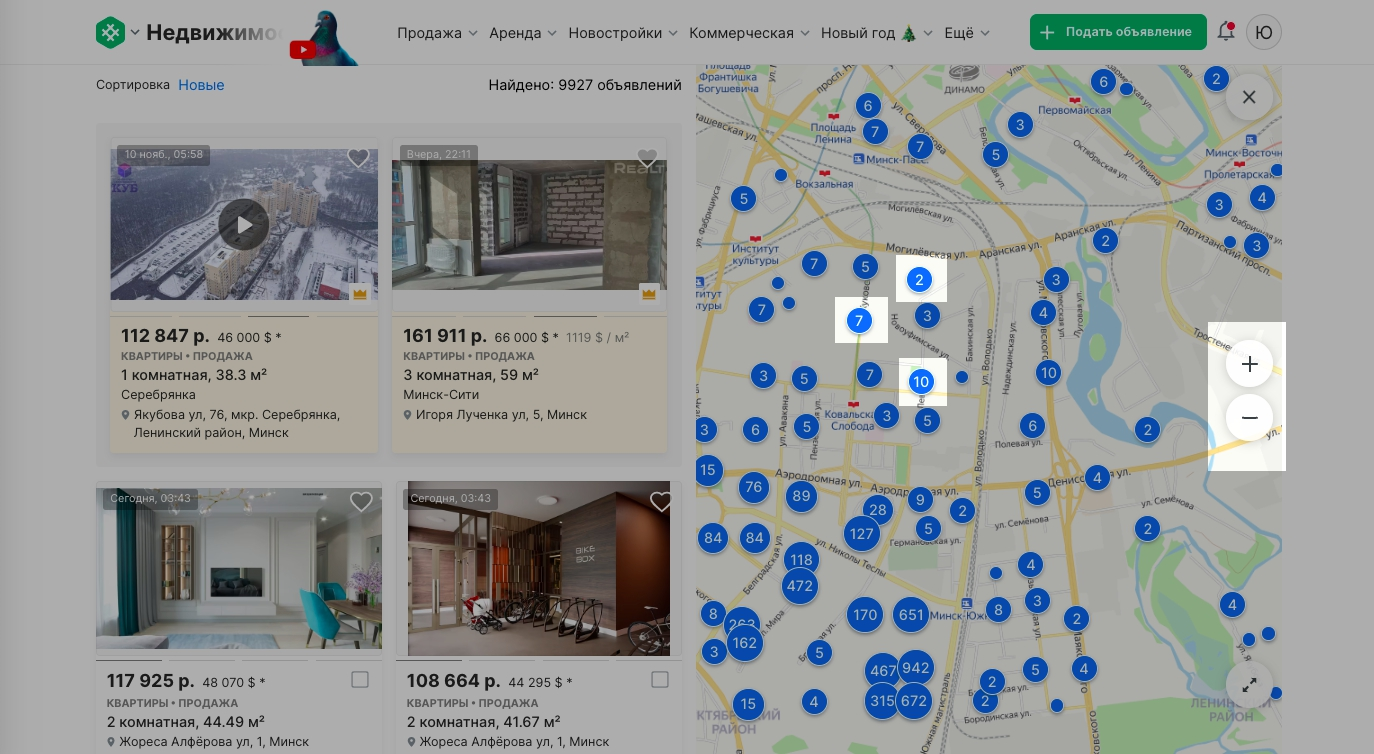Open the 170 cluster marker

tap(865, 615)
